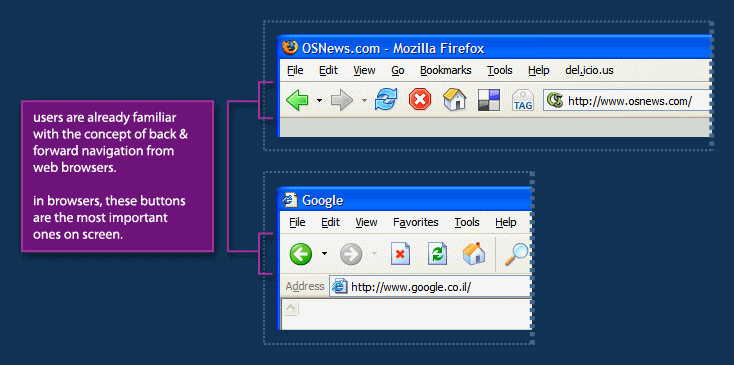Click Internet Explorer gray Forward button
This screenshot has width=734, height=365.
[351, 254]
